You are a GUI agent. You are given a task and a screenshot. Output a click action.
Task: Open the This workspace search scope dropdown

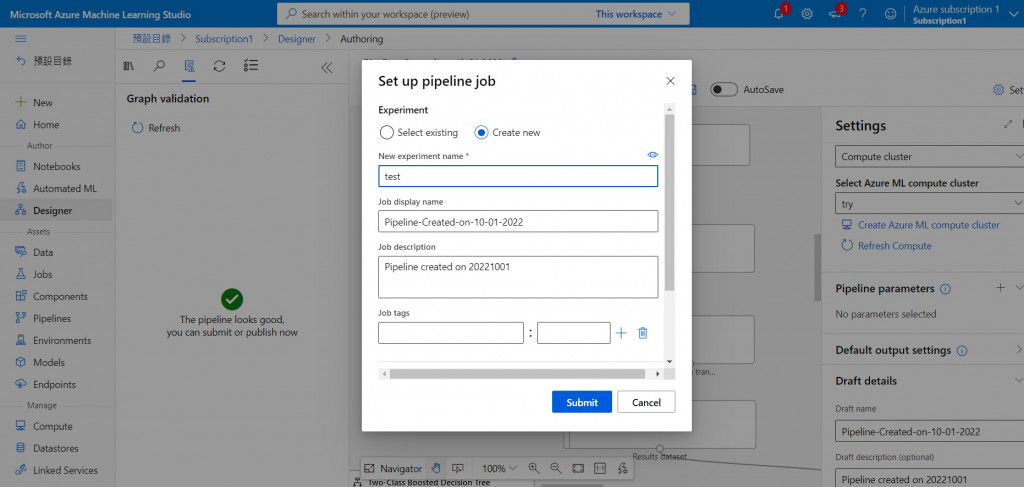(637, 14)
